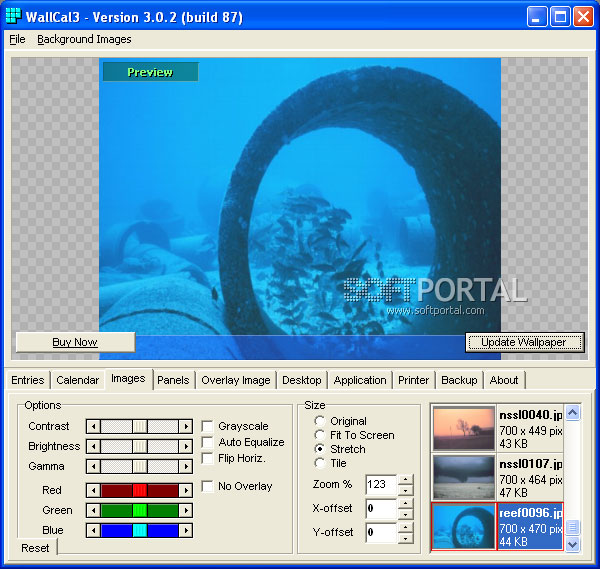Click the Preview label in preview area

point(150,72)
